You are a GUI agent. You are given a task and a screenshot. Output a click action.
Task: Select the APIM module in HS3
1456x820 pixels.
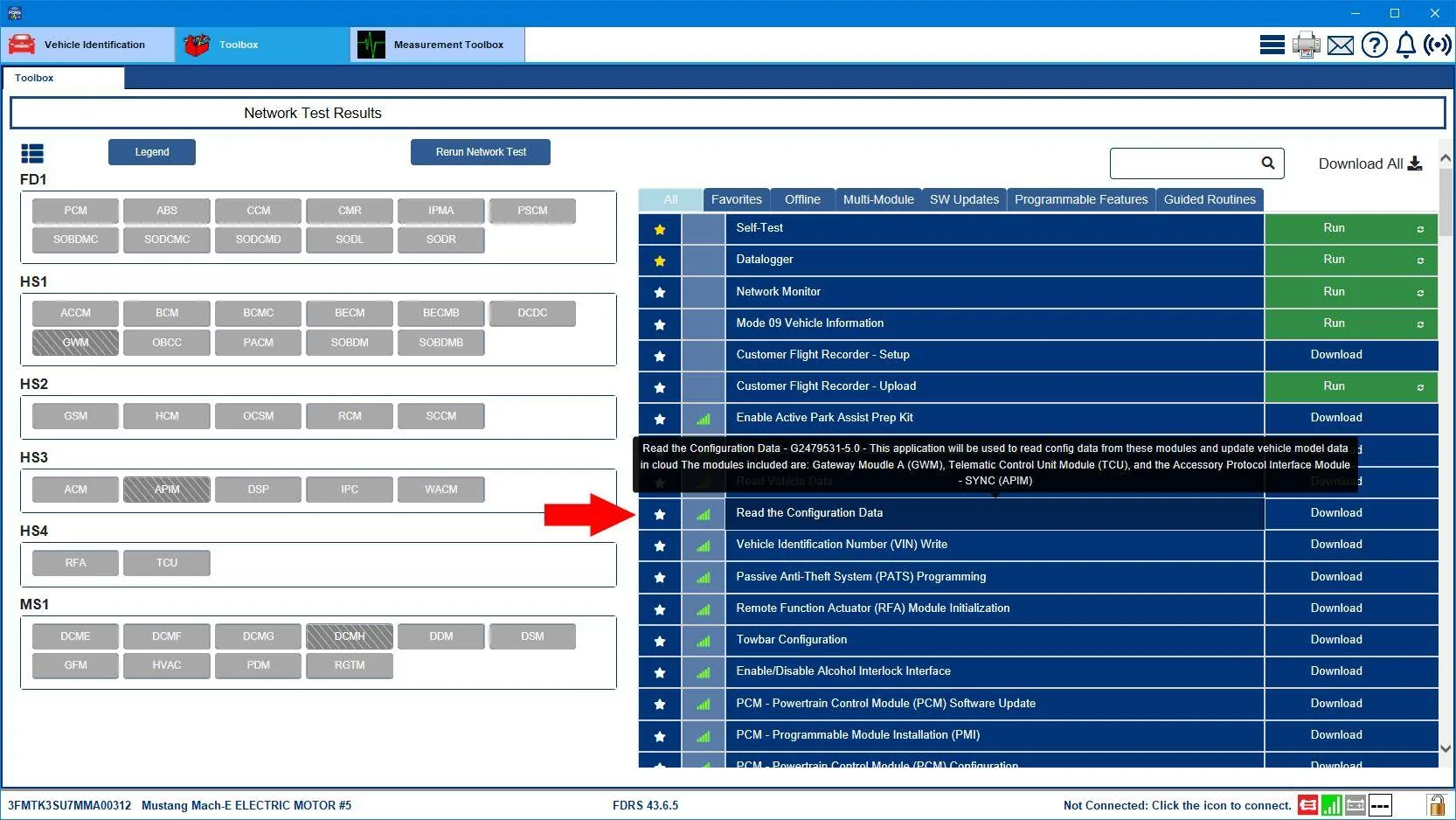(167, 490)
